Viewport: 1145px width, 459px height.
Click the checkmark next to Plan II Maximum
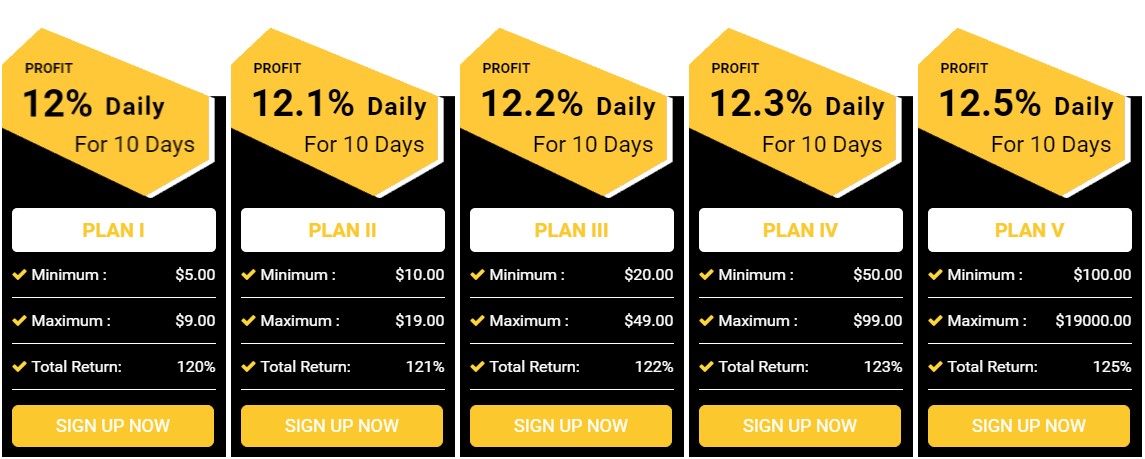[249, 321]
